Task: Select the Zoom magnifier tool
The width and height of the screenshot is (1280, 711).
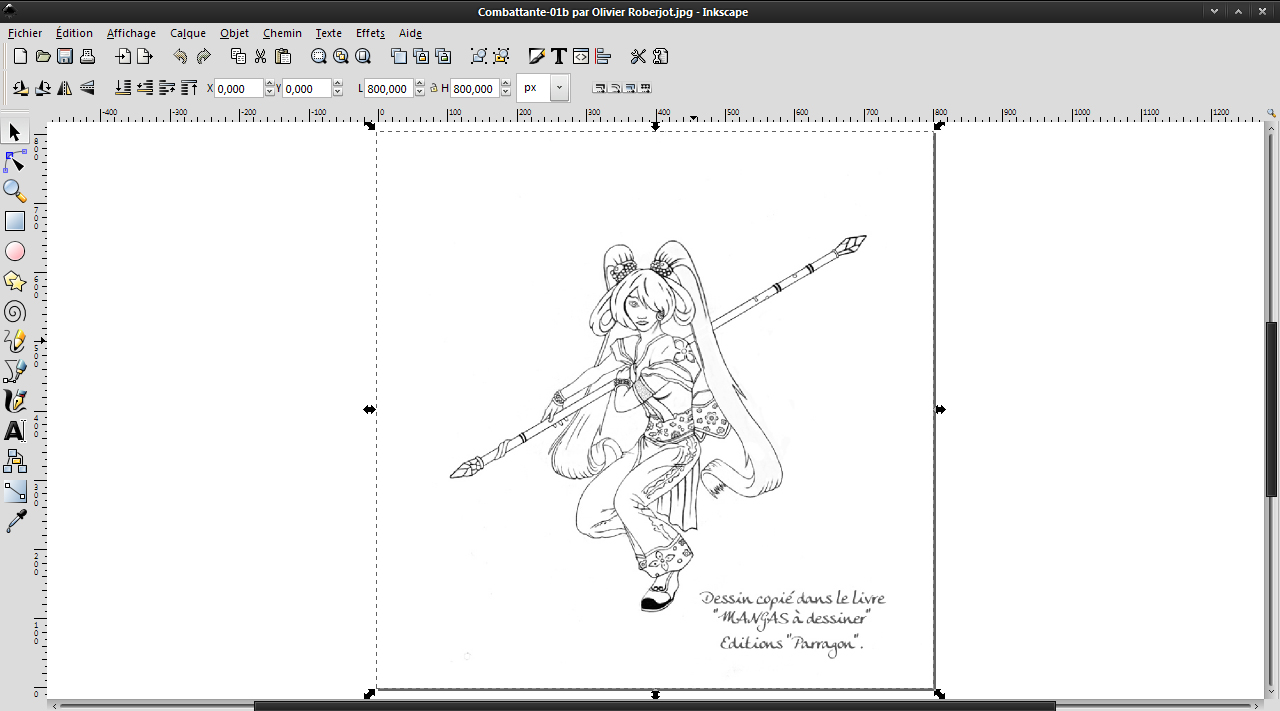Action: [14, 191]
